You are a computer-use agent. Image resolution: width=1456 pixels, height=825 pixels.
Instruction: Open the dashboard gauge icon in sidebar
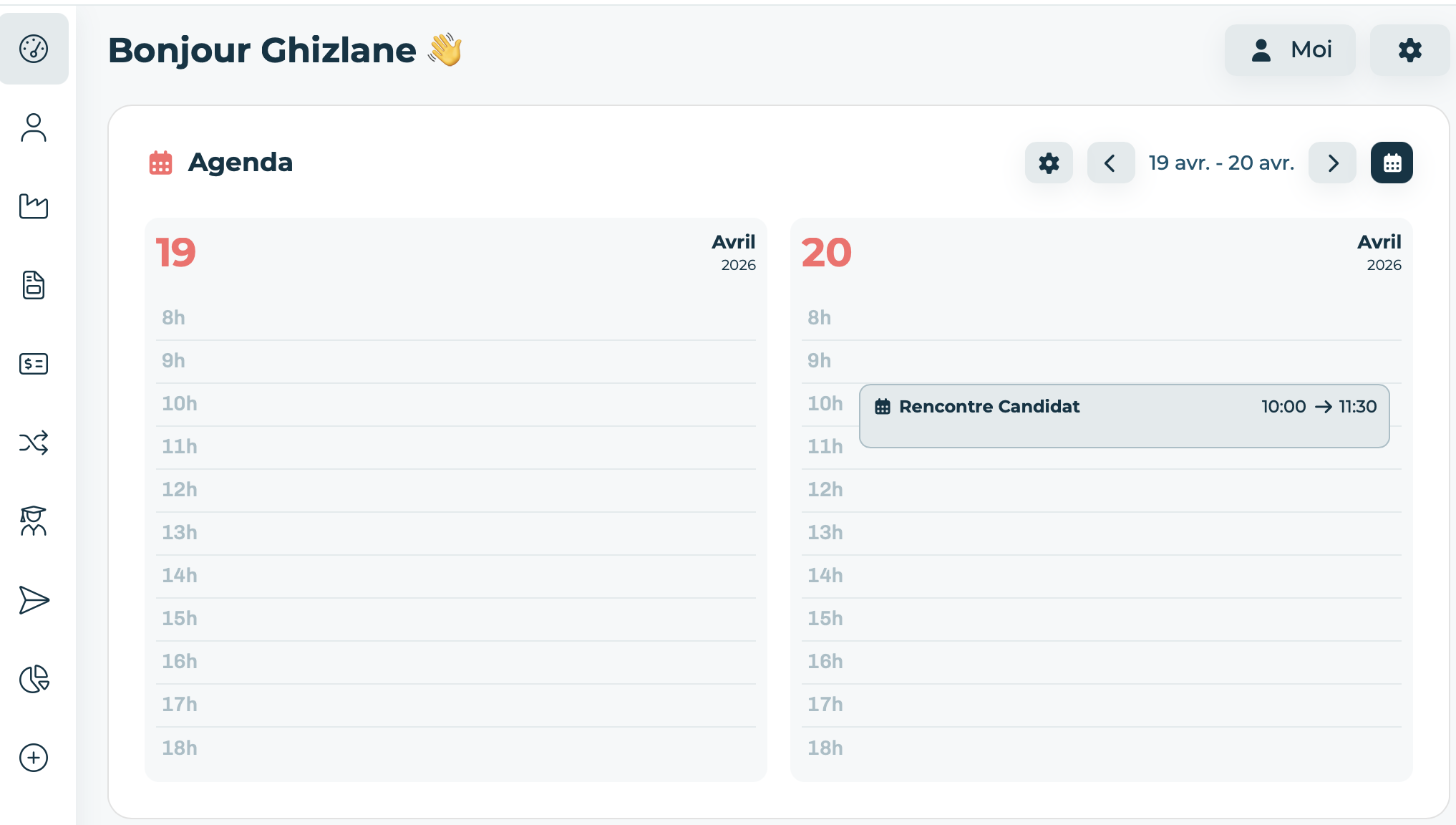pyautogui.click(x=34, y=49)
